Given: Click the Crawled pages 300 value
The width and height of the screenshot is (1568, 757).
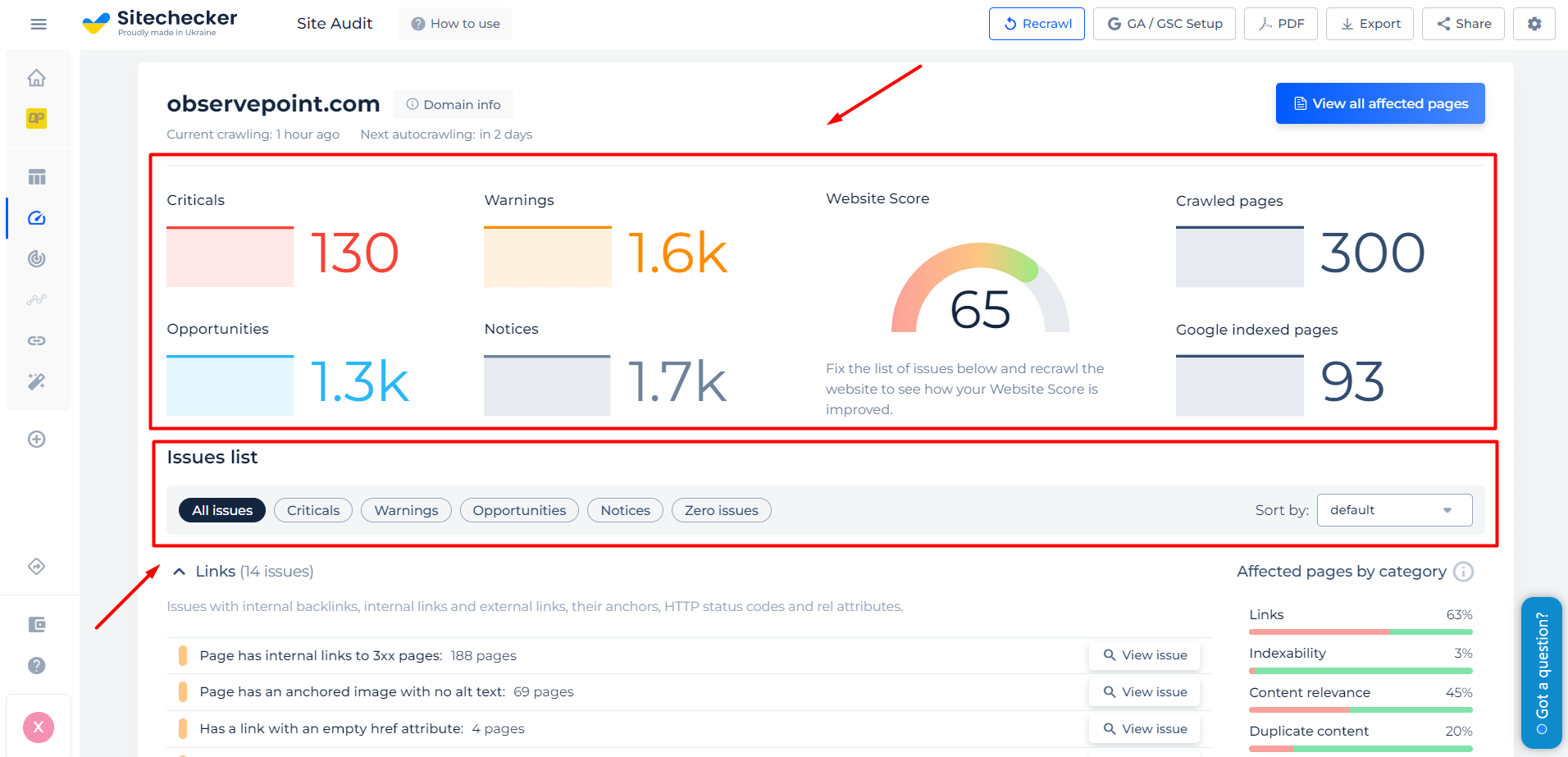Looking at the screenshot, I should point(1372,253).
